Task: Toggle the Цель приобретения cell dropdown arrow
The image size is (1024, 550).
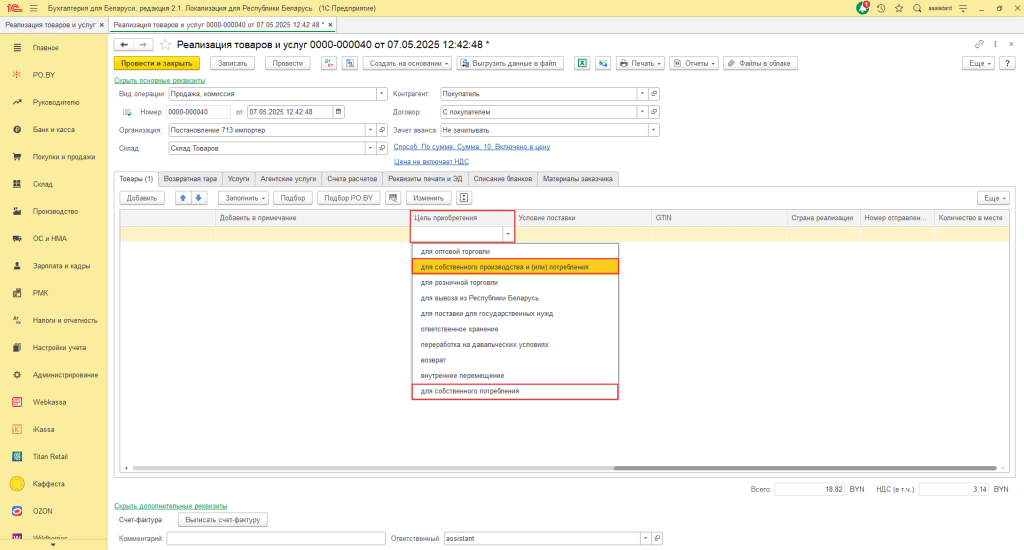Action: 508,234
